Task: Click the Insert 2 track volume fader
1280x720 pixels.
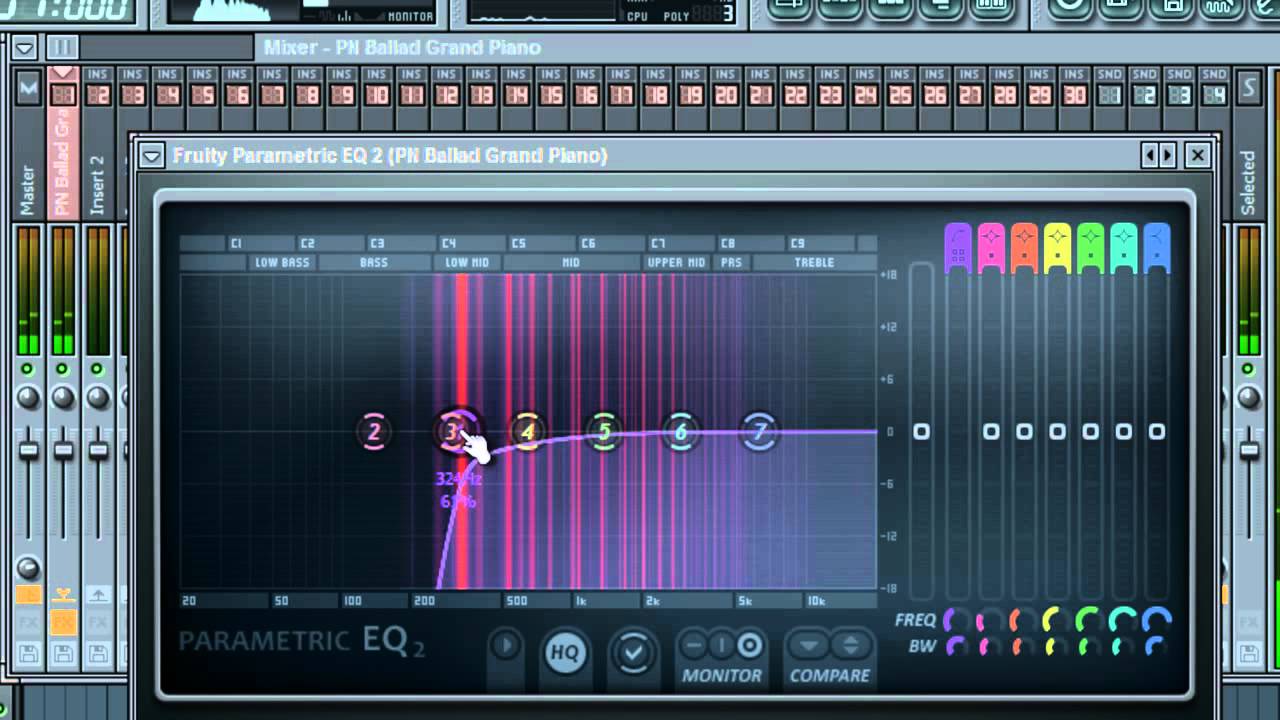Action: coord(98,452)
